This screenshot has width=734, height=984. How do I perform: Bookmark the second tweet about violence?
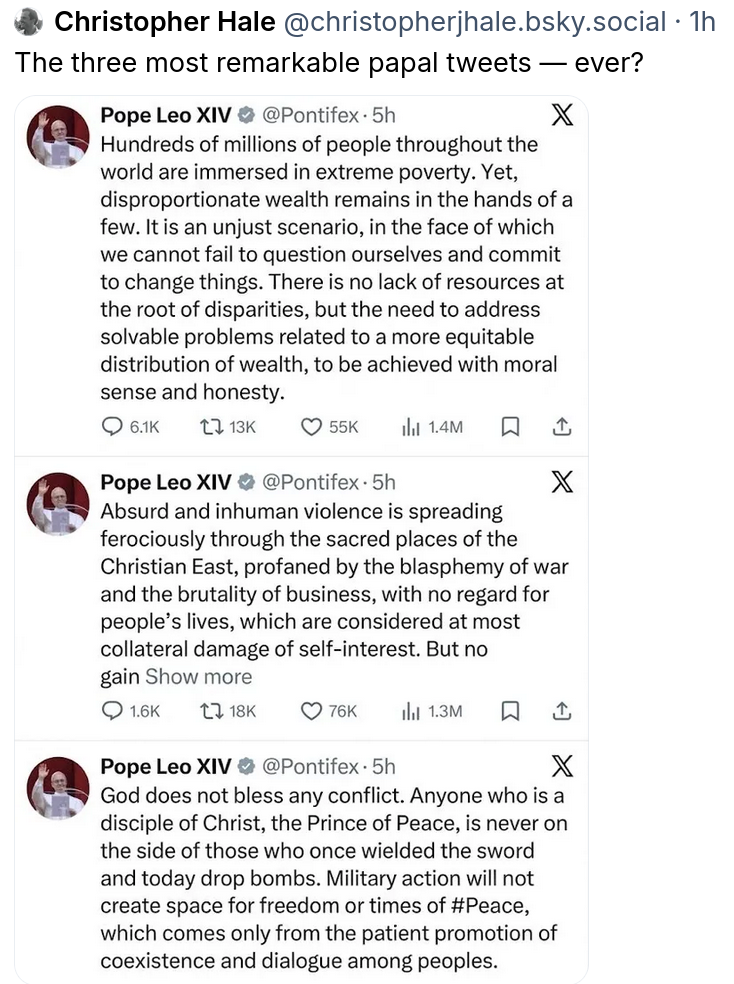510,711
